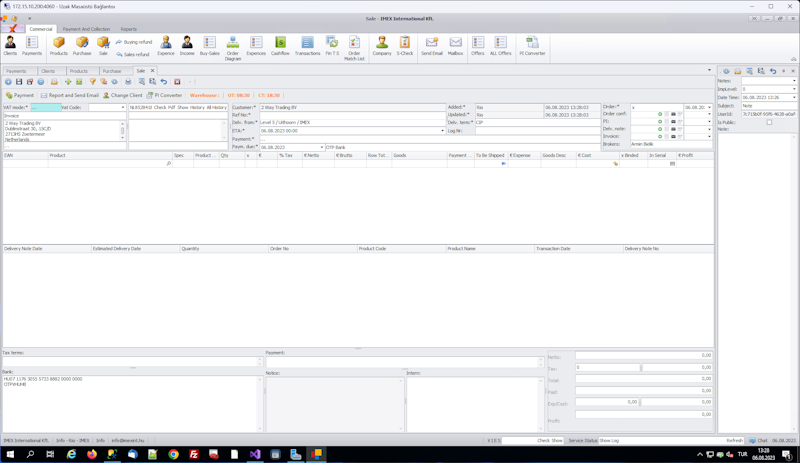This screenshot has width=800, height=463.
Task: Expand the Notes dropdown in side panel
Action: tap(794, 81)
